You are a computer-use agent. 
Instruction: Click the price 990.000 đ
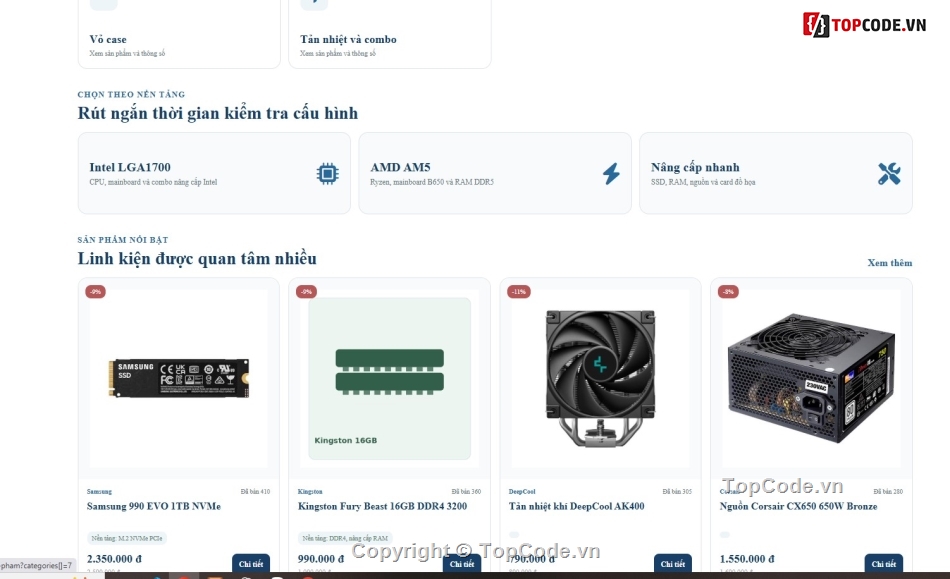[321, 559]
